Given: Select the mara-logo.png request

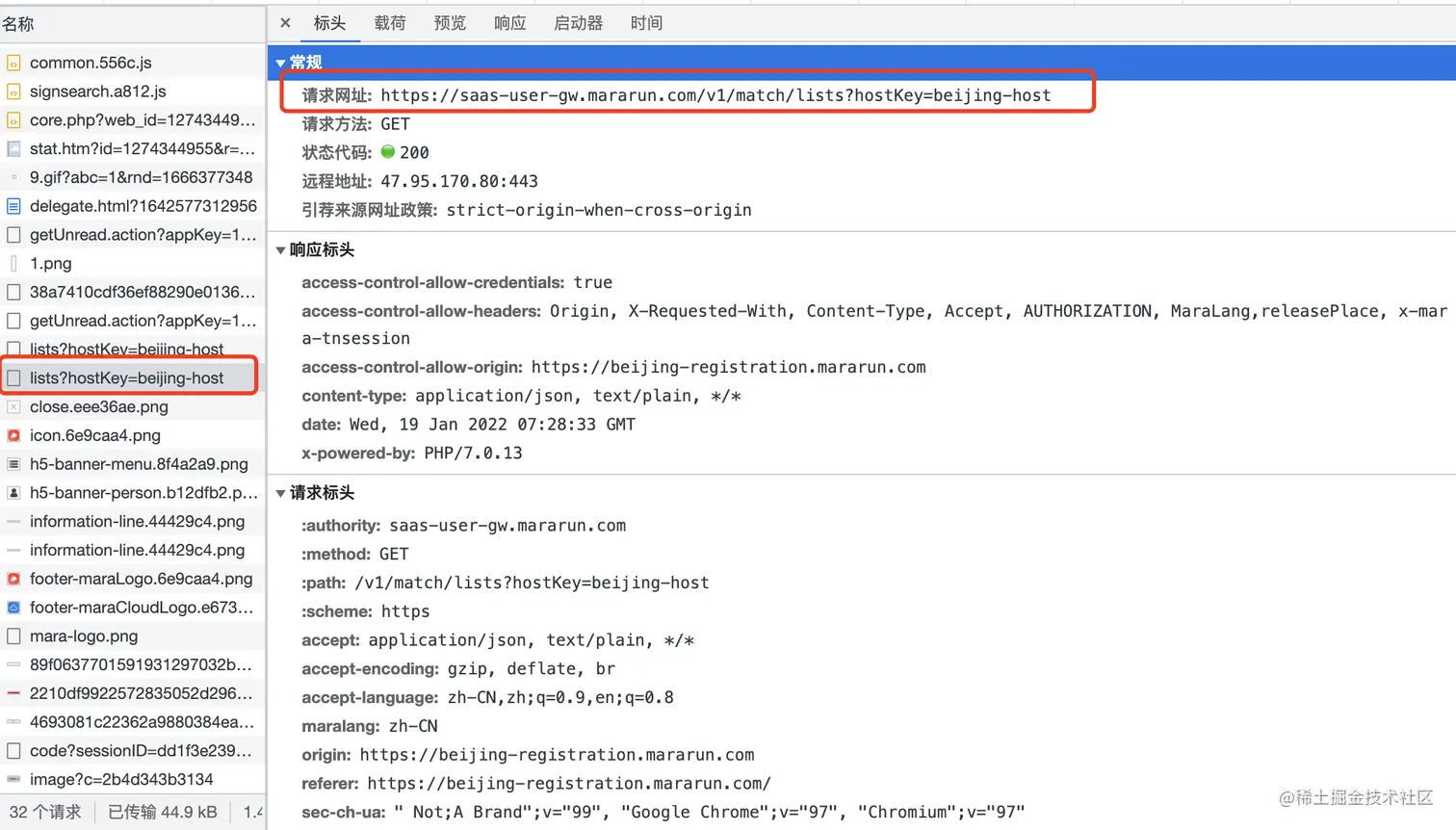Looking at the screenshot, I should (133, 636).
